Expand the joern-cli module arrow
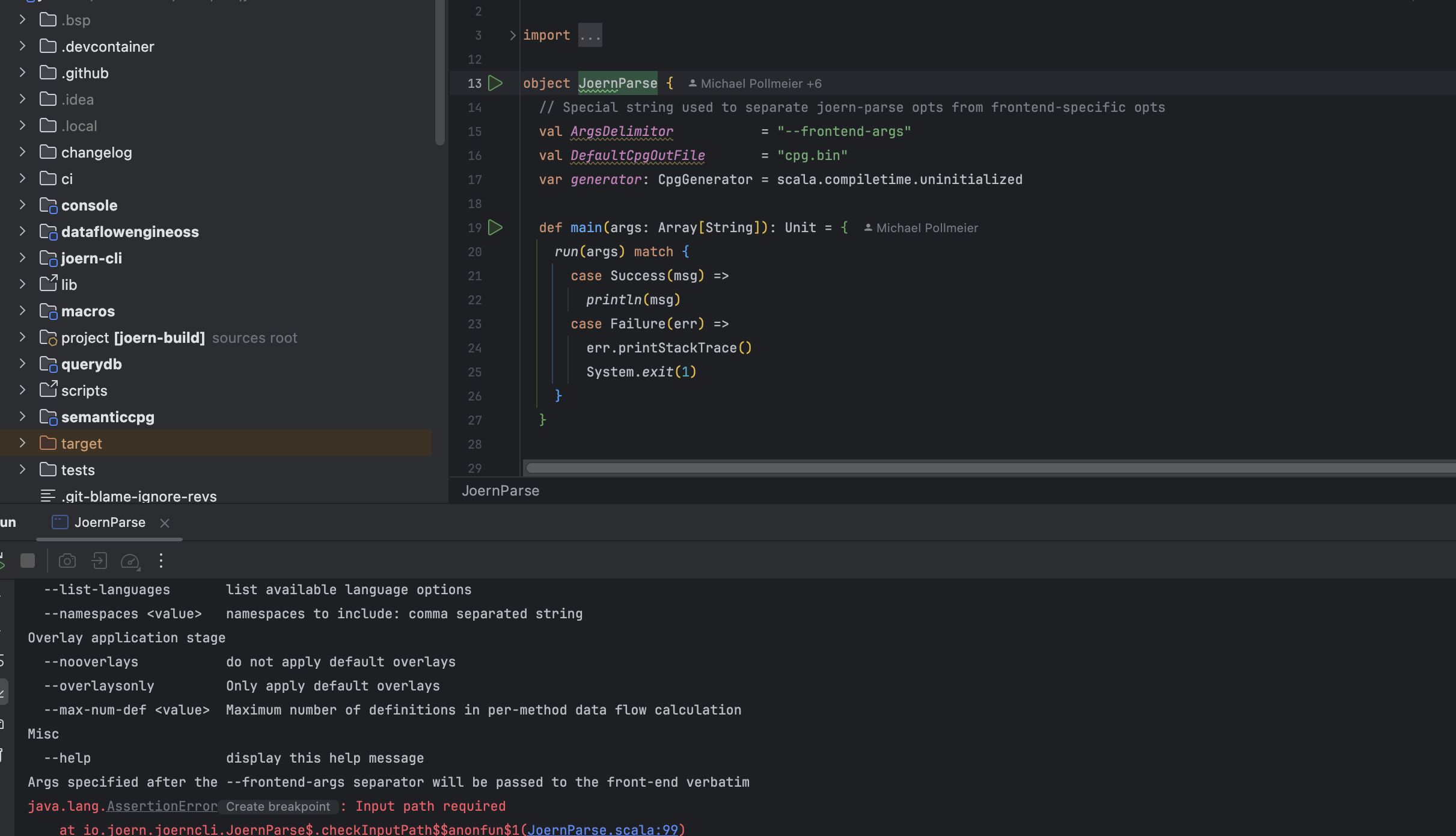Viewport: 1456px width, 836px height. [x=22, y=258]
